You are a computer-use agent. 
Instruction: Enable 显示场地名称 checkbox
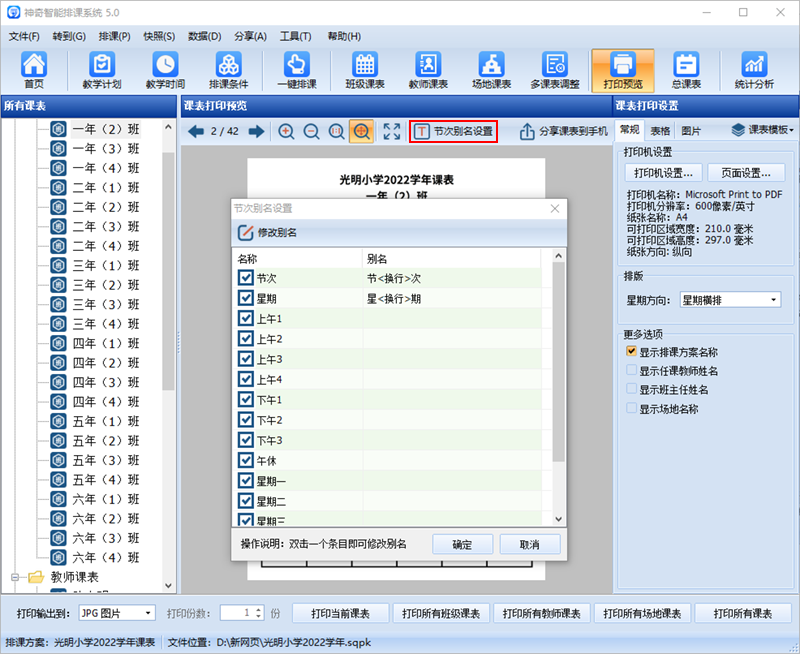click(631, 409)
